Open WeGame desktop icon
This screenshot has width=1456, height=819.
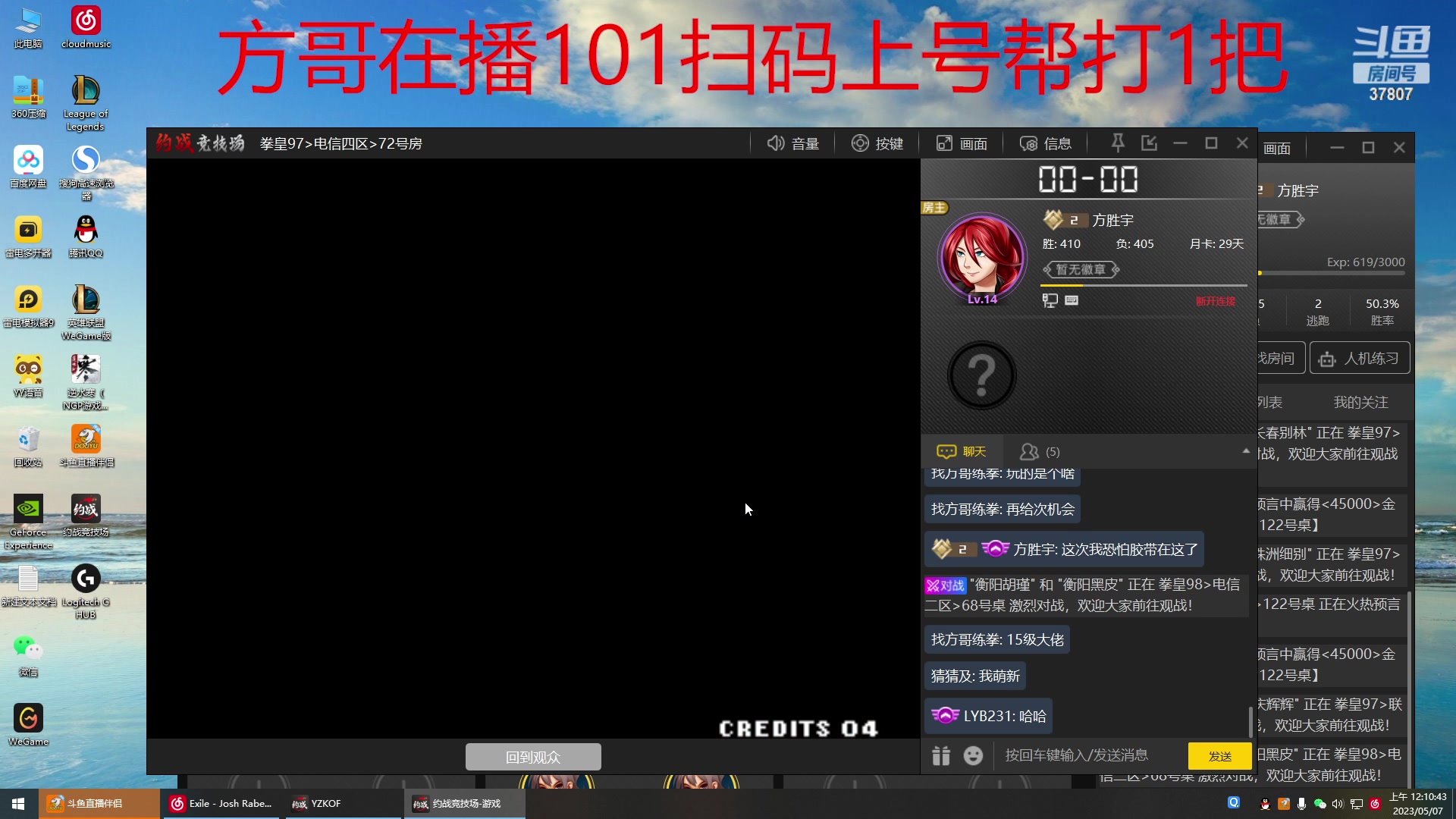(x=28, y=725)
